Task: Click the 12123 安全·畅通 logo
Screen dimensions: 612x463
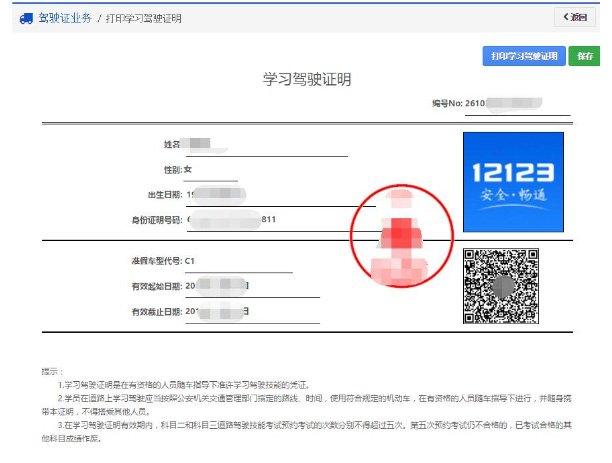Action: tap(513, 182)
